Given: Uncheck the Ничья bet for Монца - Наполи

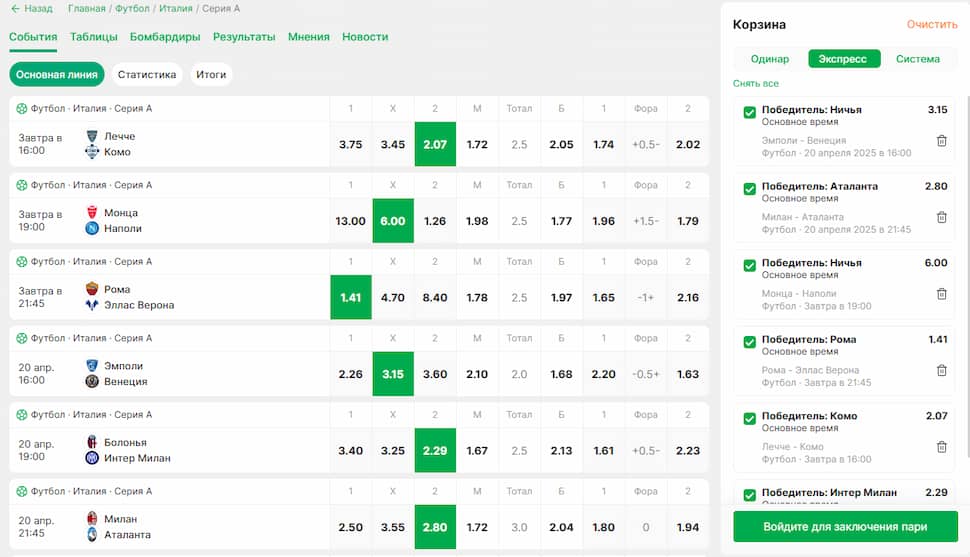Looking at the screenshot, I should (x=749, y=266).
